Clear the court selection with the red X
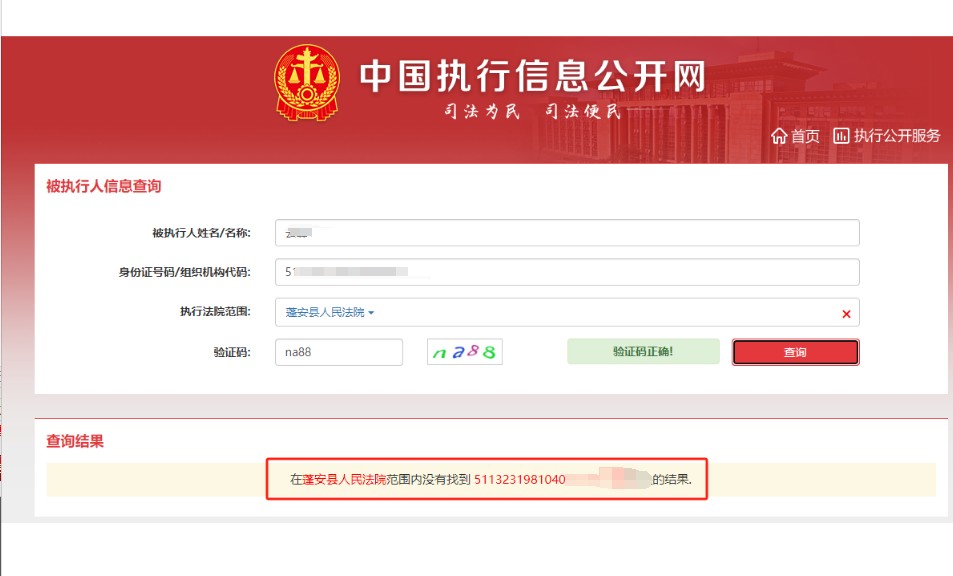The height and width of the screenshot is (576, 953). click(846, 314)
